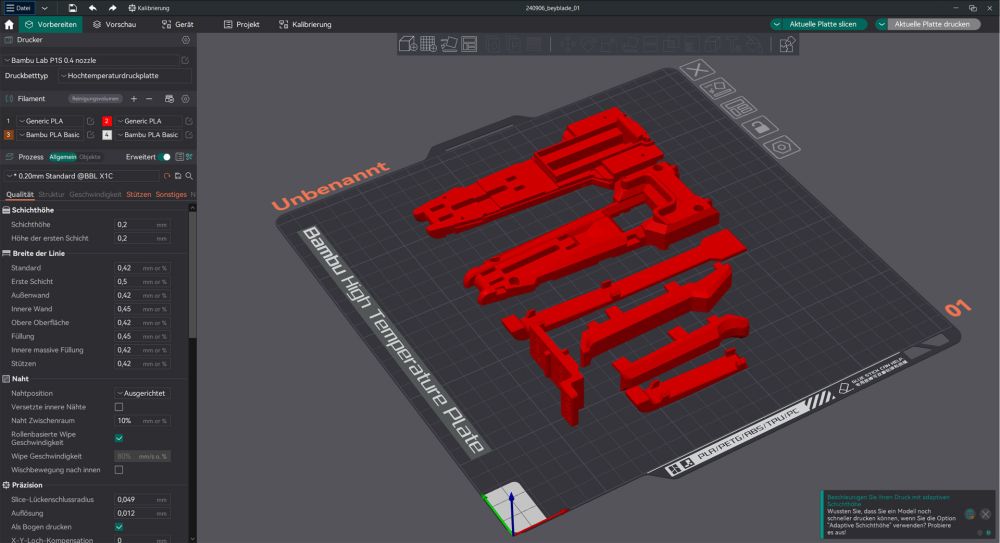Open the Geschwindigkeit settings tab
The width and height of the screenshot is (1000, 543).
[95, 195]
